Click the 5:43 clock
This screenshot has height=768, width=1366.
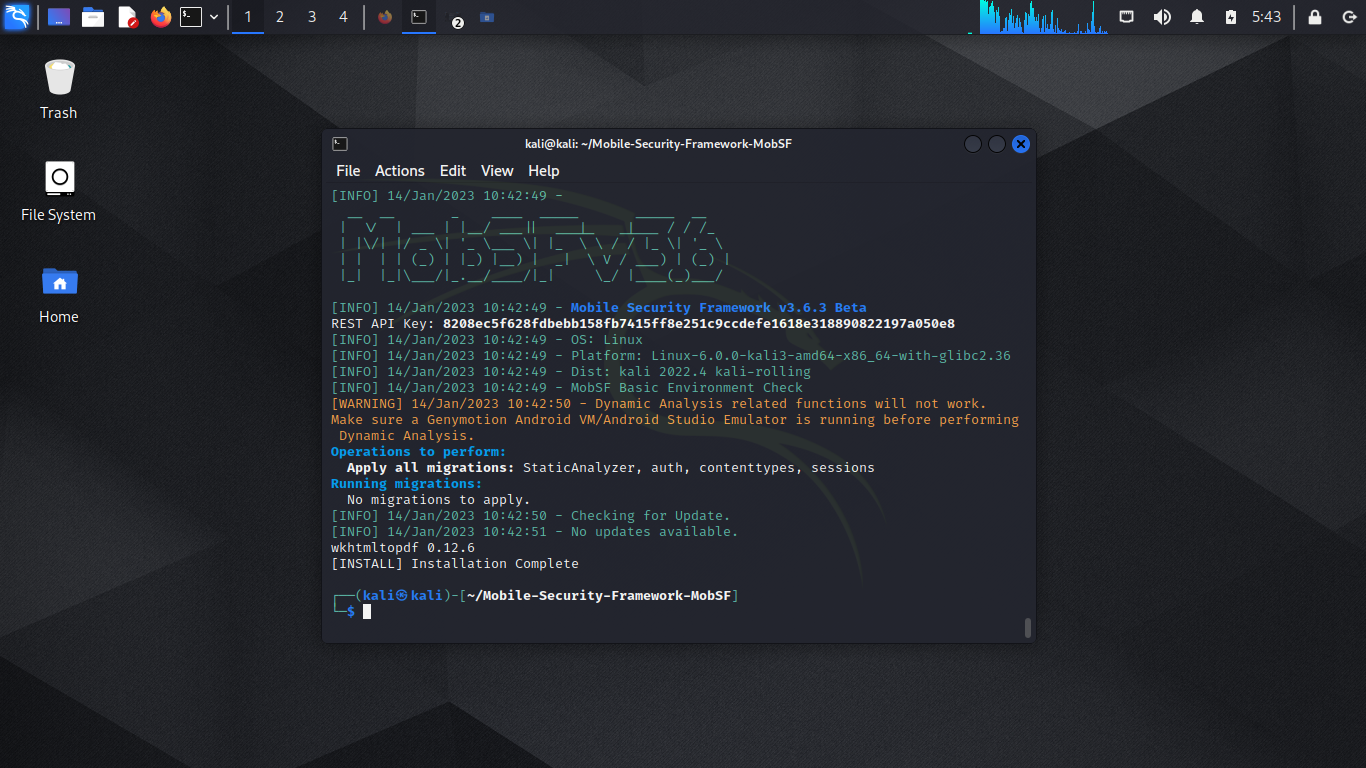point(1266,17)
